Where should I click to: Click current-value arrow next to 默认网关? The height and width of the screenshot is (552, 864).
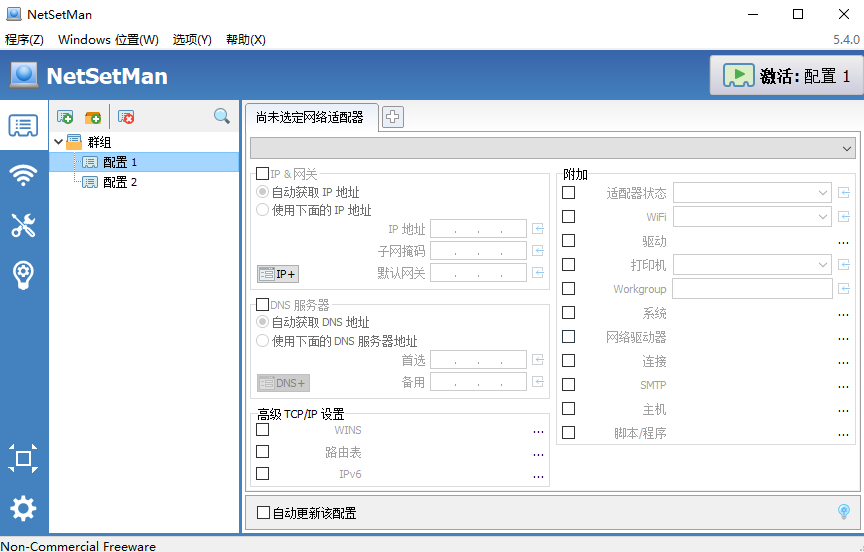point(538,273)
